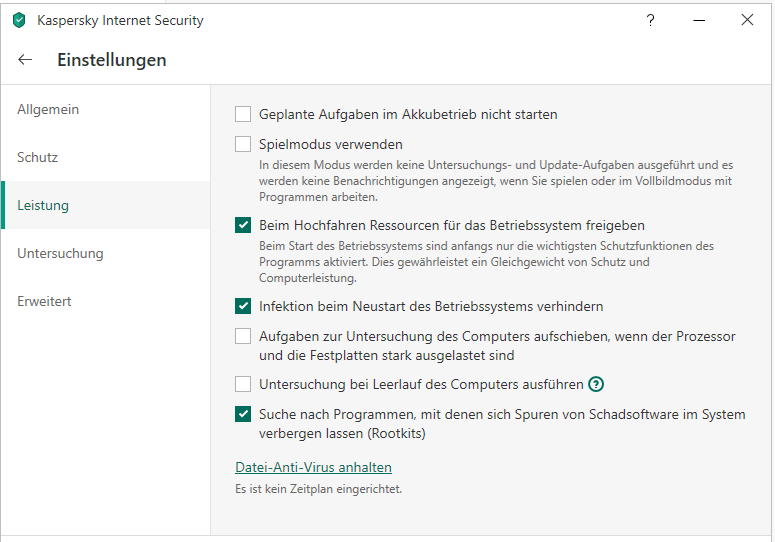Uncheck the Rootkits search checkbox
The image size is (775, 542).
[x=243, y=414]
